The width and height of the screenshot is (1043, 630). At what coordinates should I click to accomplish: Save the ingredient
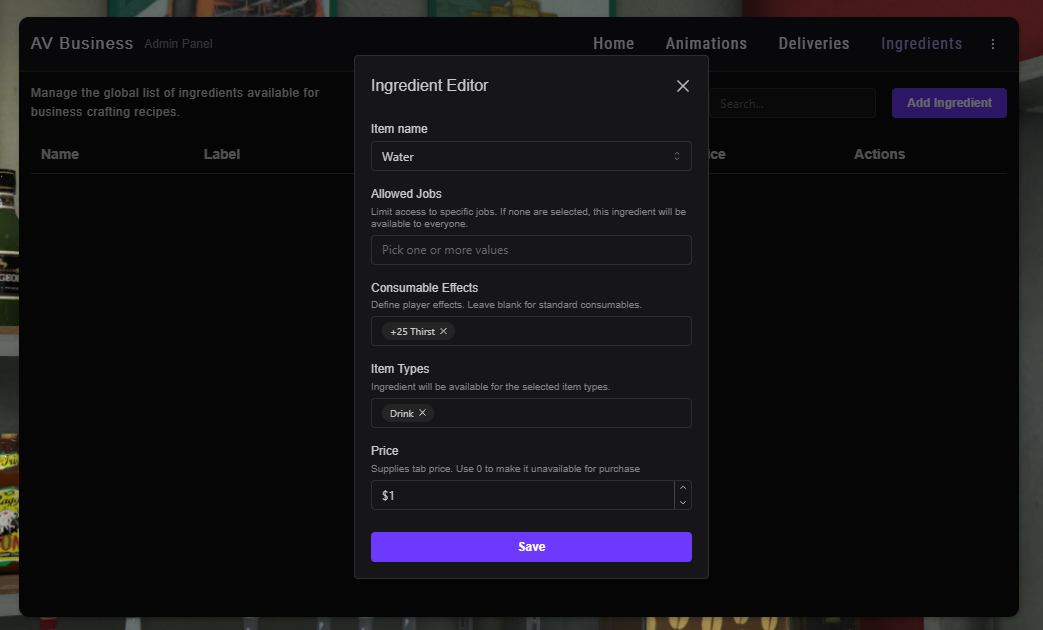click(531, 547)
